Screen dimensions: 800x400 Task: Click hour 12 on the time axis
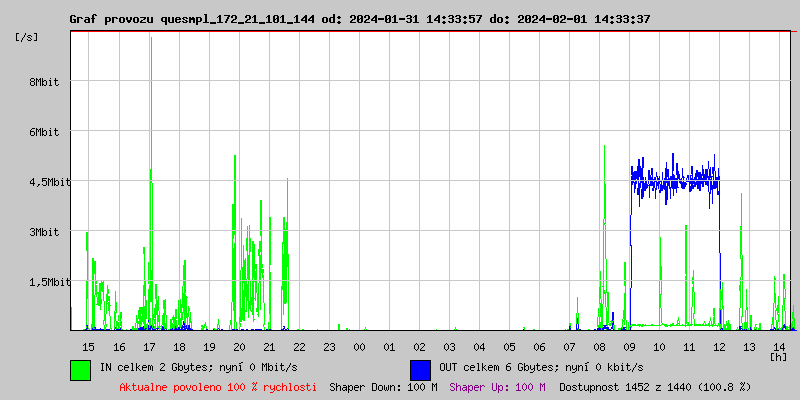click(719, 346)
